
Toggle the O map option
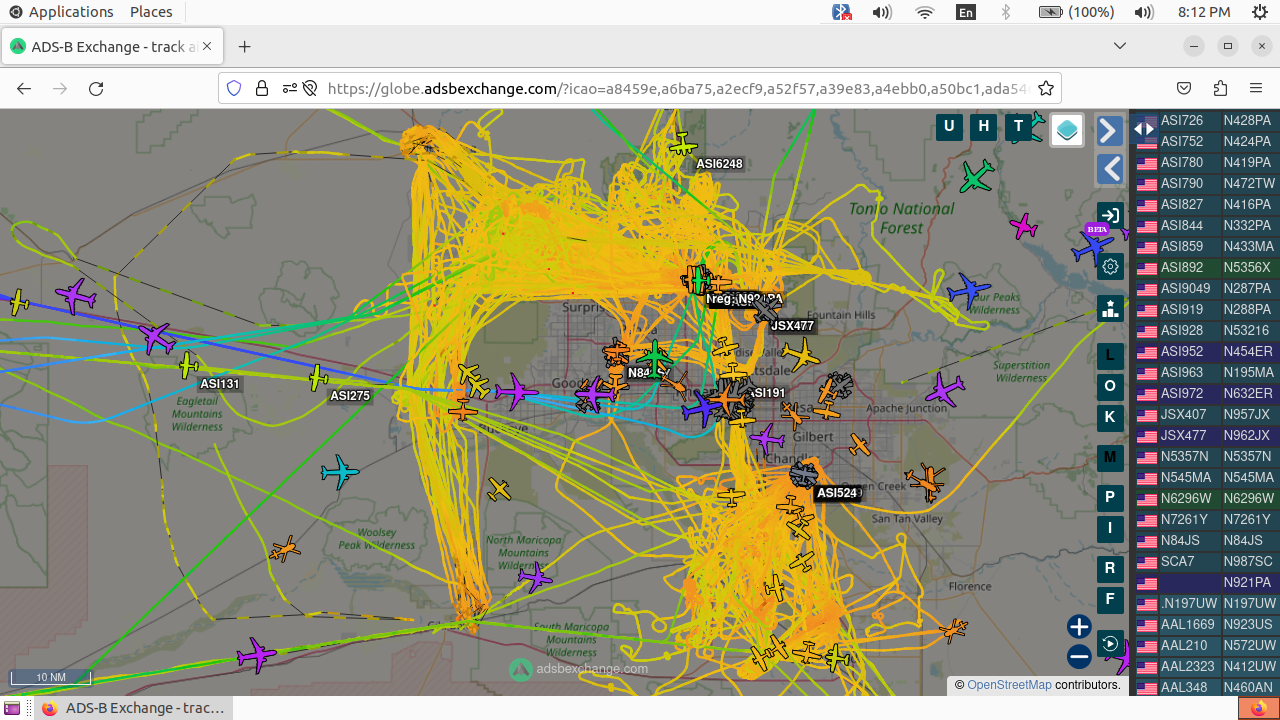(x=1110, y=387)
